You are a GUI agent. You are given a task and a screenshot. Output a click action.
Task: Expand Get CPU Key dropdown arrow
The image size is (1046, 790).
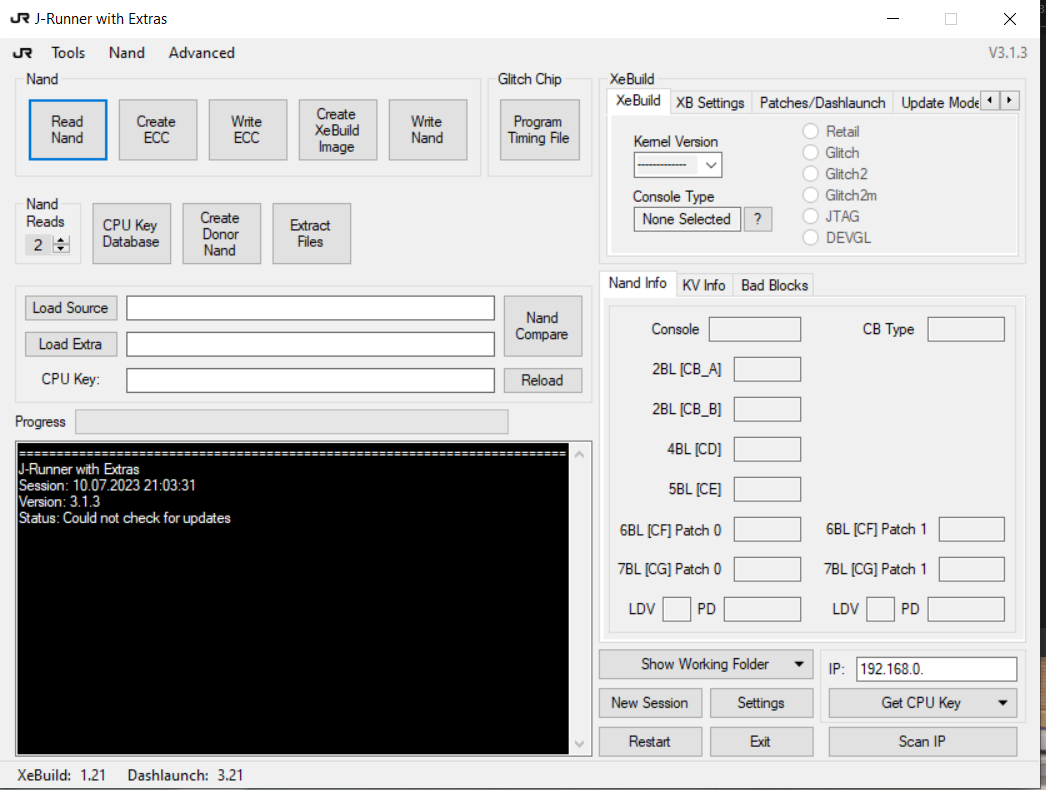pos(1003,703)
